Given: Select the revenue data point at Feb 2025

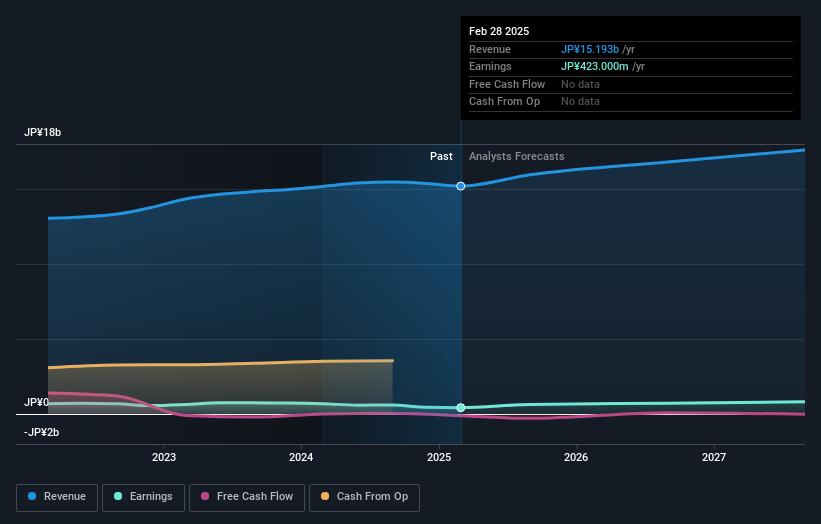Looking at the screenshot, I should [461, 186].
